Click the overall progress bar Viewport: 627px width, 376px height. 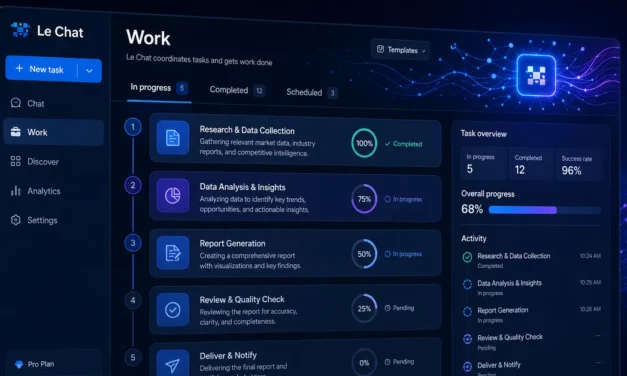[x=545, y=210]
